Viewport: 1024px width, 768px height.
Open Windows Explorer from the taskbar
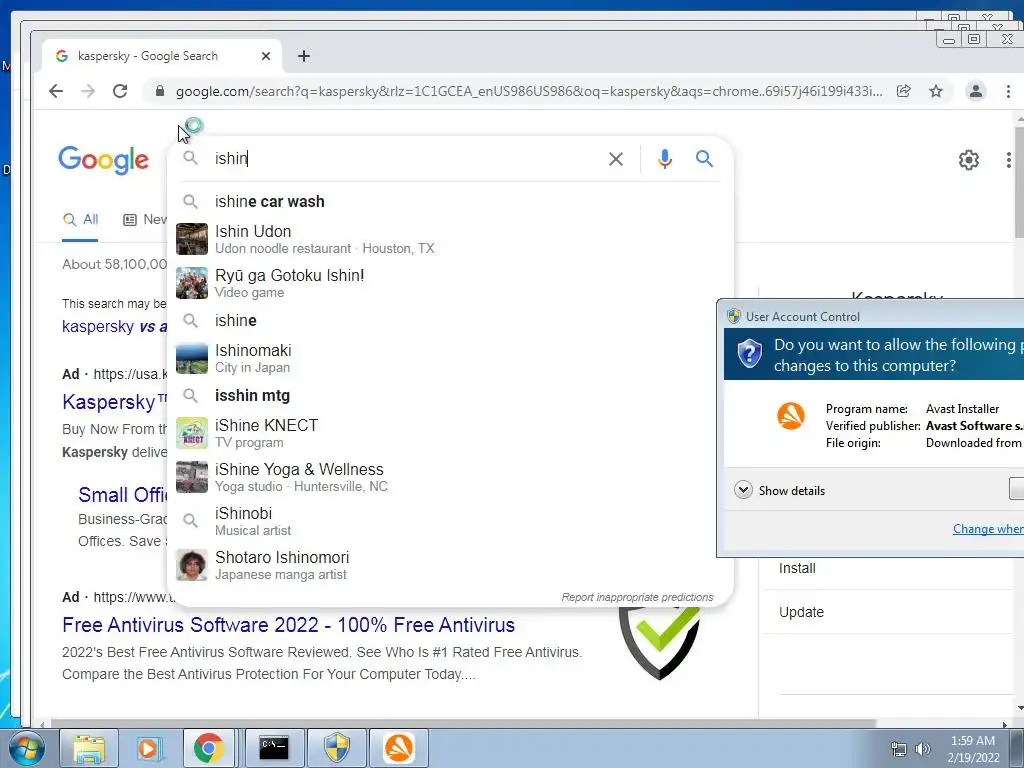click(89, 748)
